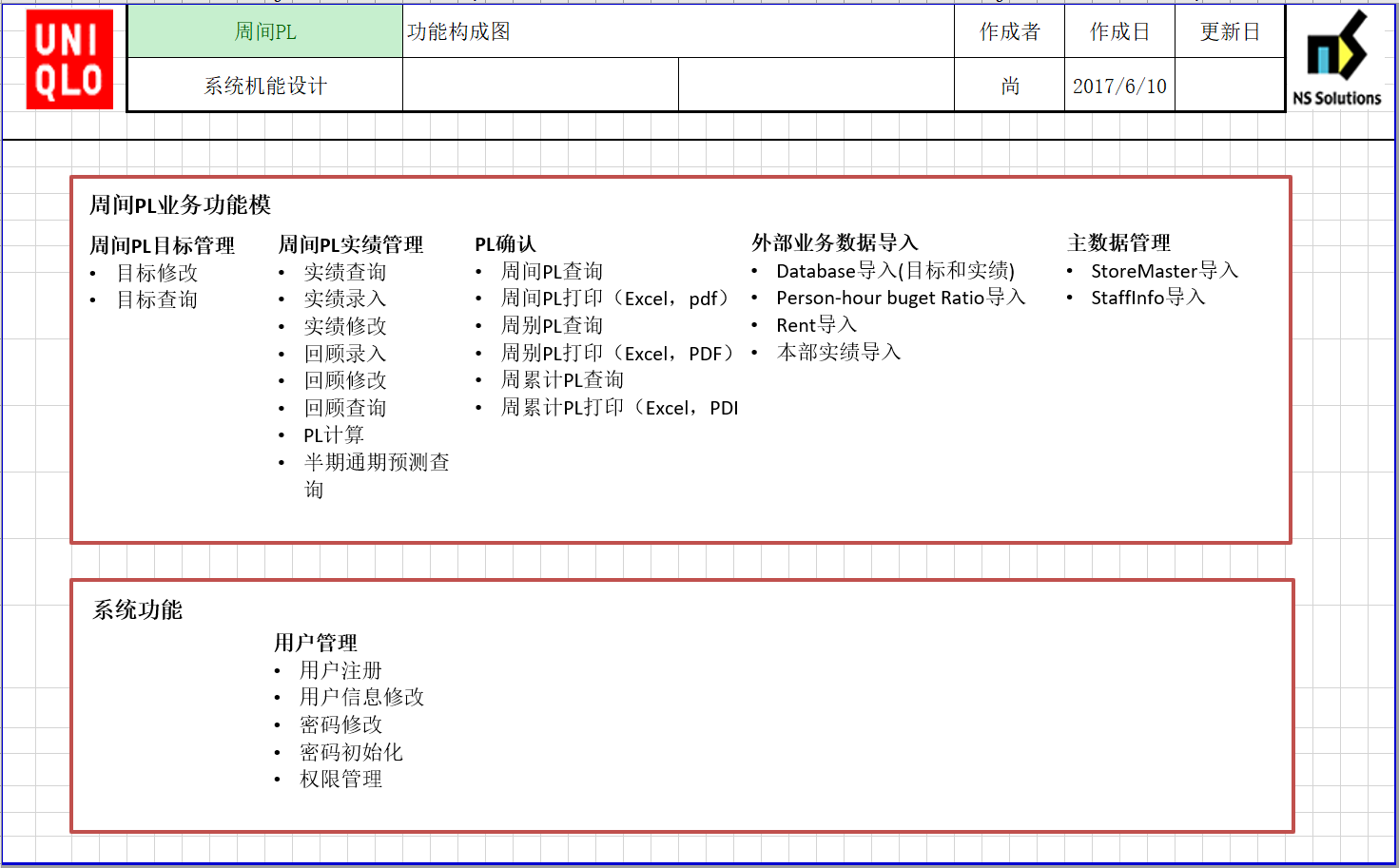This screenshot has width=1399, height=868.
Task: Select the 回顾查询 bullet
Action: 345,408
